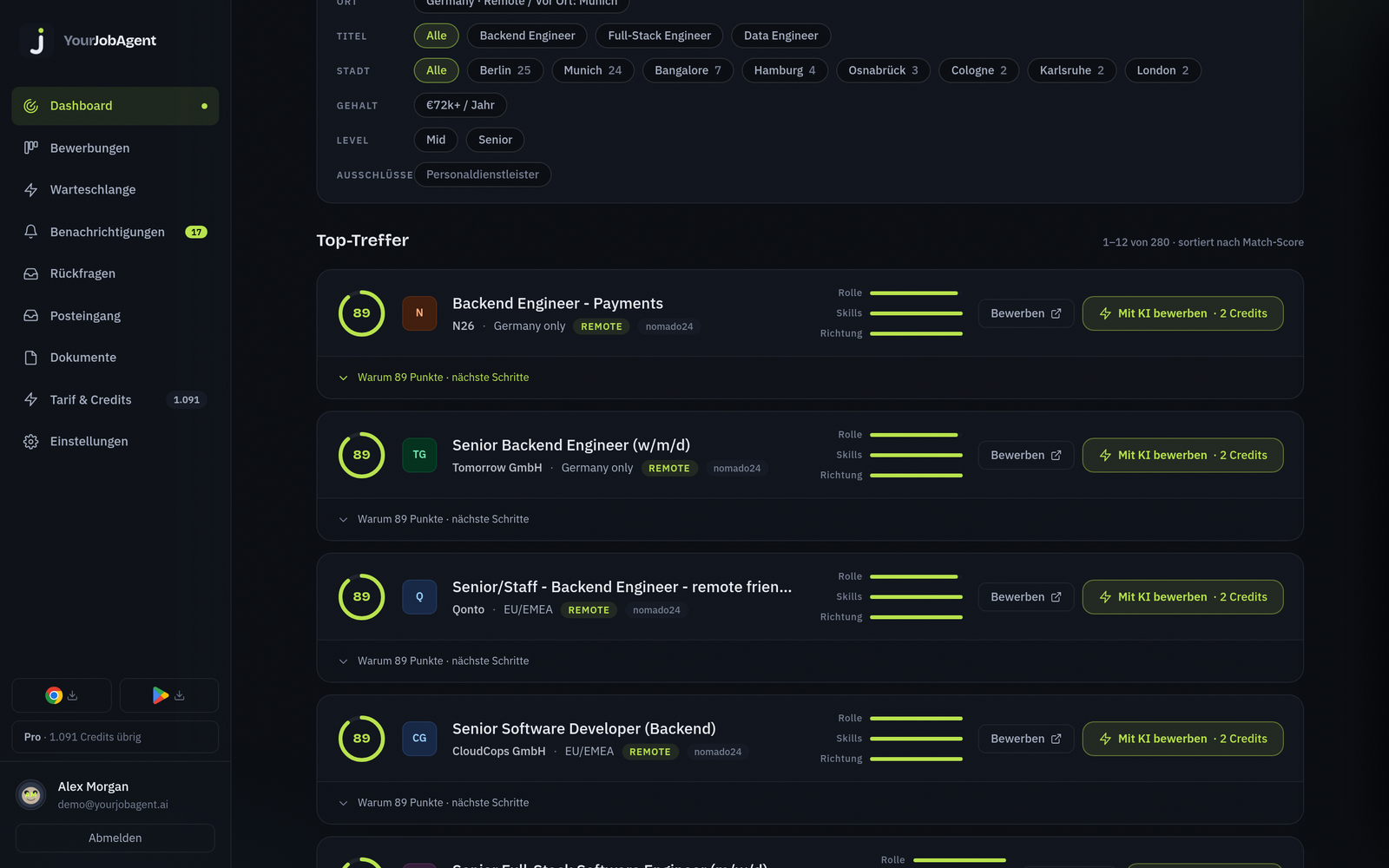Image resolution: width=1389 pixels, height=868 pixels.
Task: Click Bewerben for N26 job
Action: coord(1026,313)
